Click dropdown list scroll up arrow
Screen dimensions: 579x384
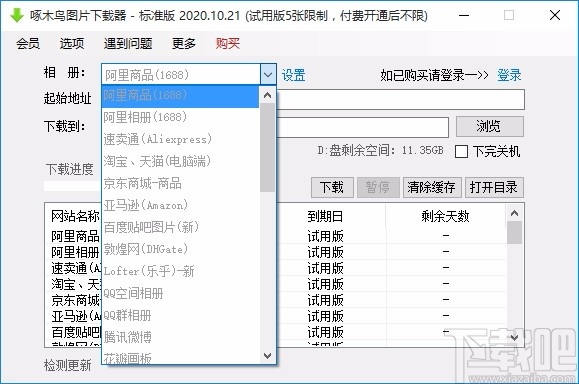click(x=268, y=96)
